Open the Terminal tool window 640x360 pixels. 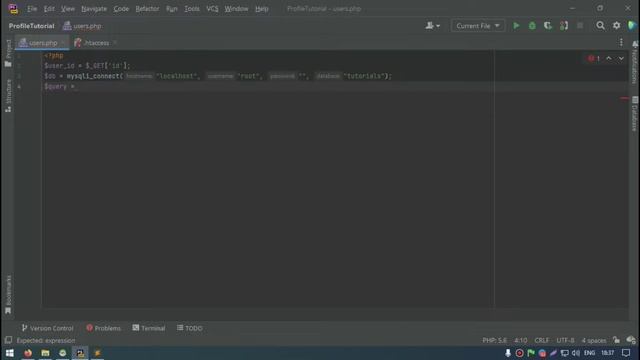pos(149,328)
